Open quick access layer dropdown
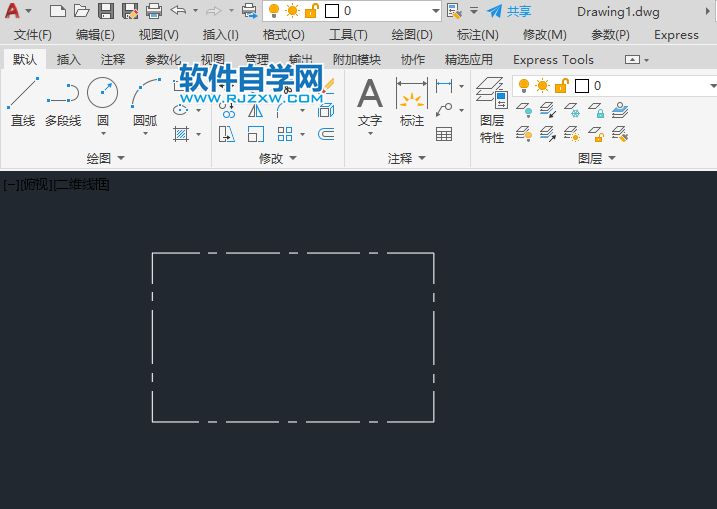 (434, 11)
